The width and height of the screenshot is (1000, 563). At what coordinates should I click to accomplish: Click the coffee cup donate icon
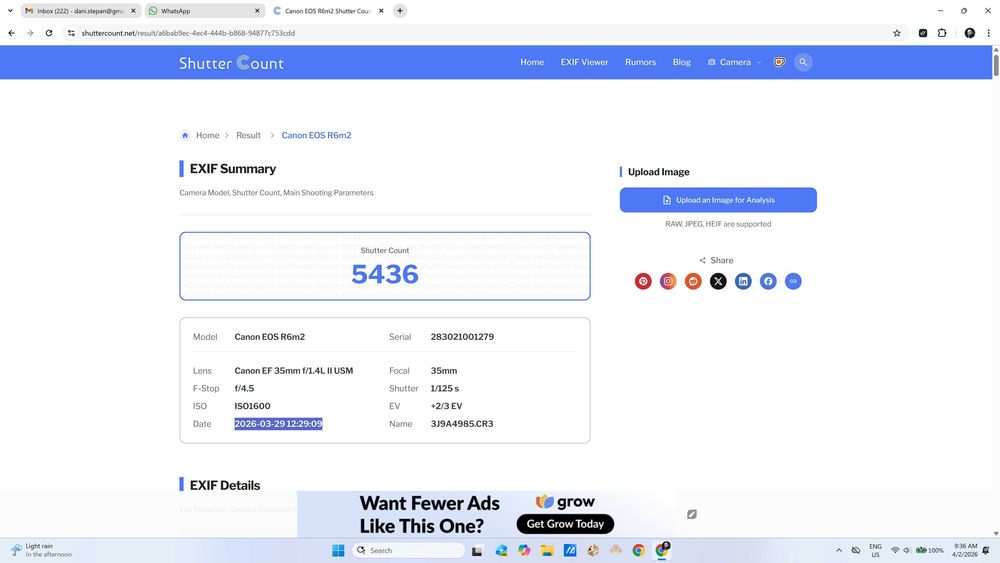(779, 62)
